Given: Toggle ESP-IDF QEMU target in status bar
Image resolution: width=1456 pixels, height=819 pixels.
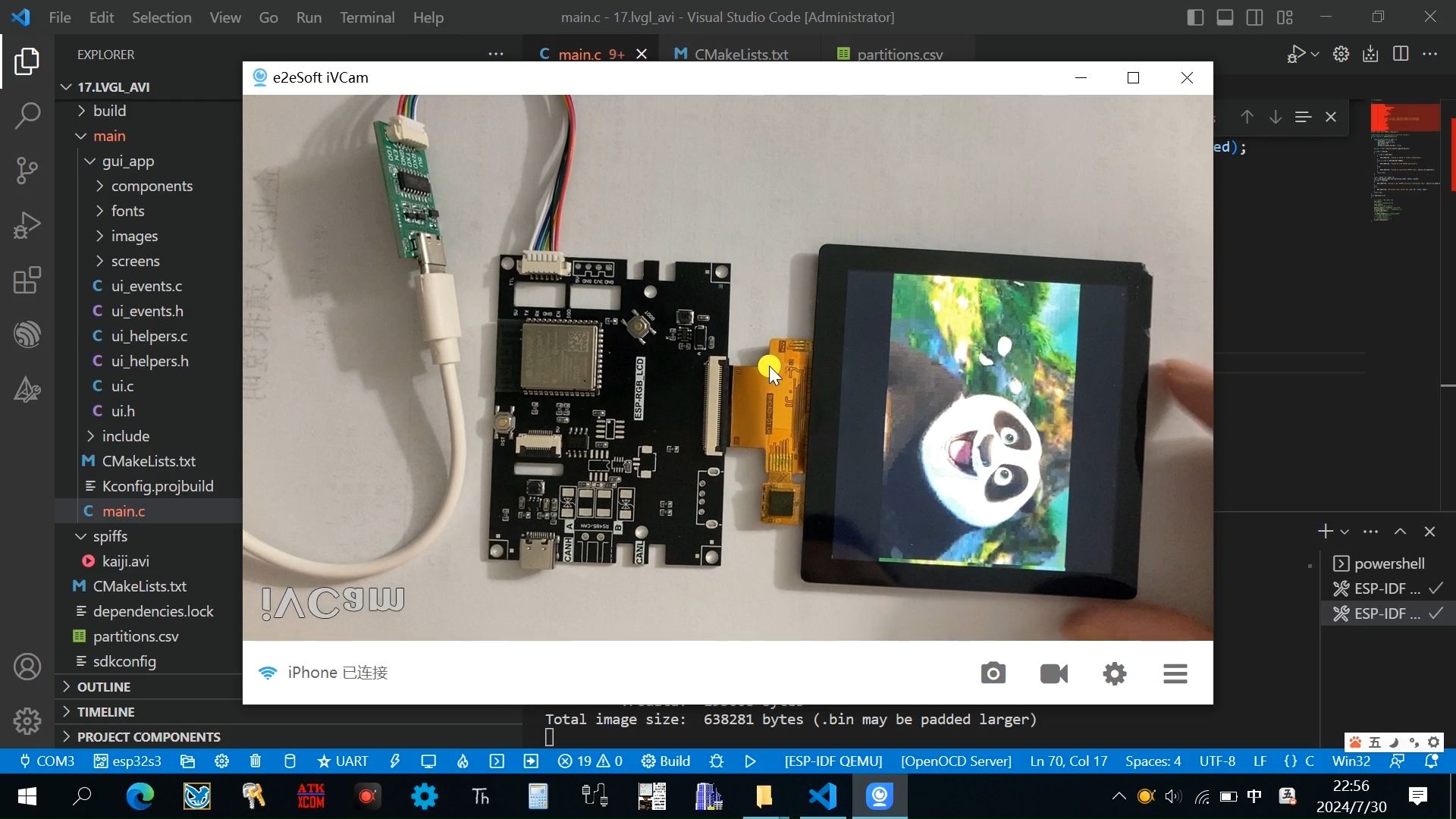Looking at the screenshot, I should tap(834, 761).
